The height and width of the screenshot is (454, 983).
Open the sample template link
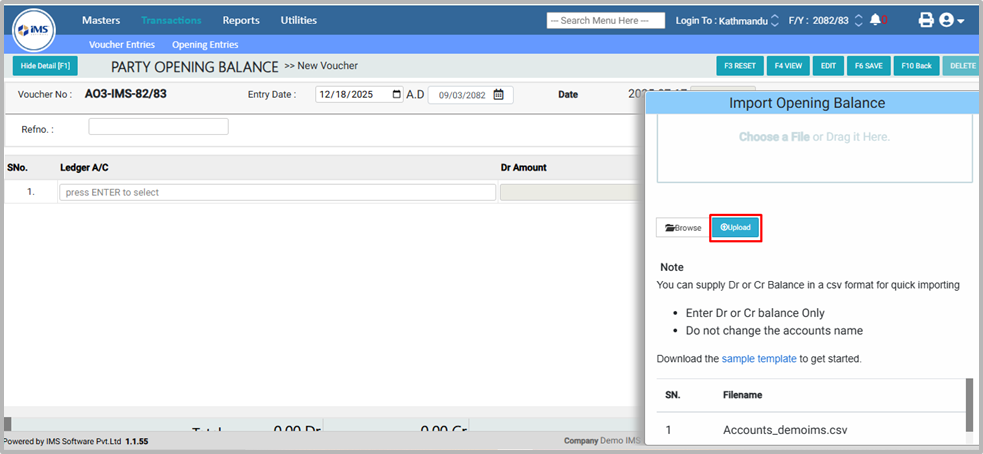[x=759, y=358]
